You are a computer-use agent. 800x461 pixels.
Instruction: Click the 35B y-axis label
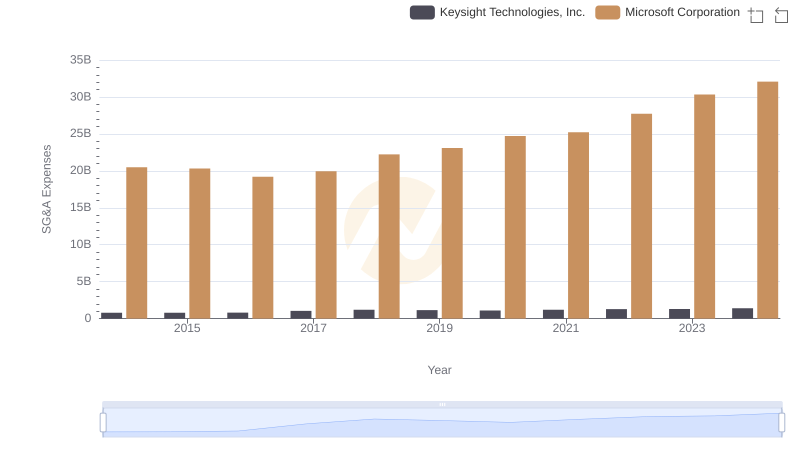[x=81, y=60]
